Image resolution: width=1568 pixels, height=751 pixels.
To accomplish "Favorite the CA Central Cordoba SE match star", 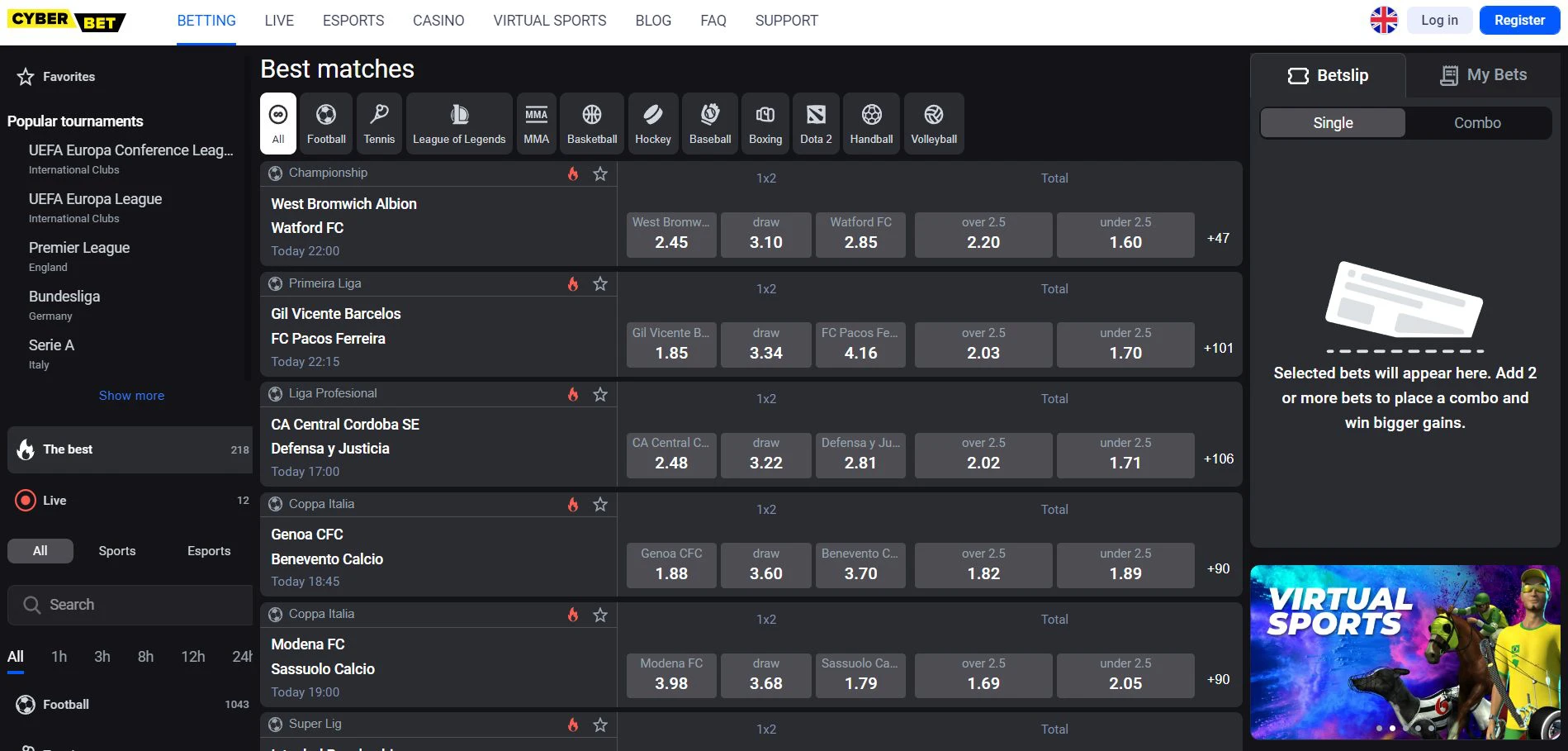I will tap(600, 394).
